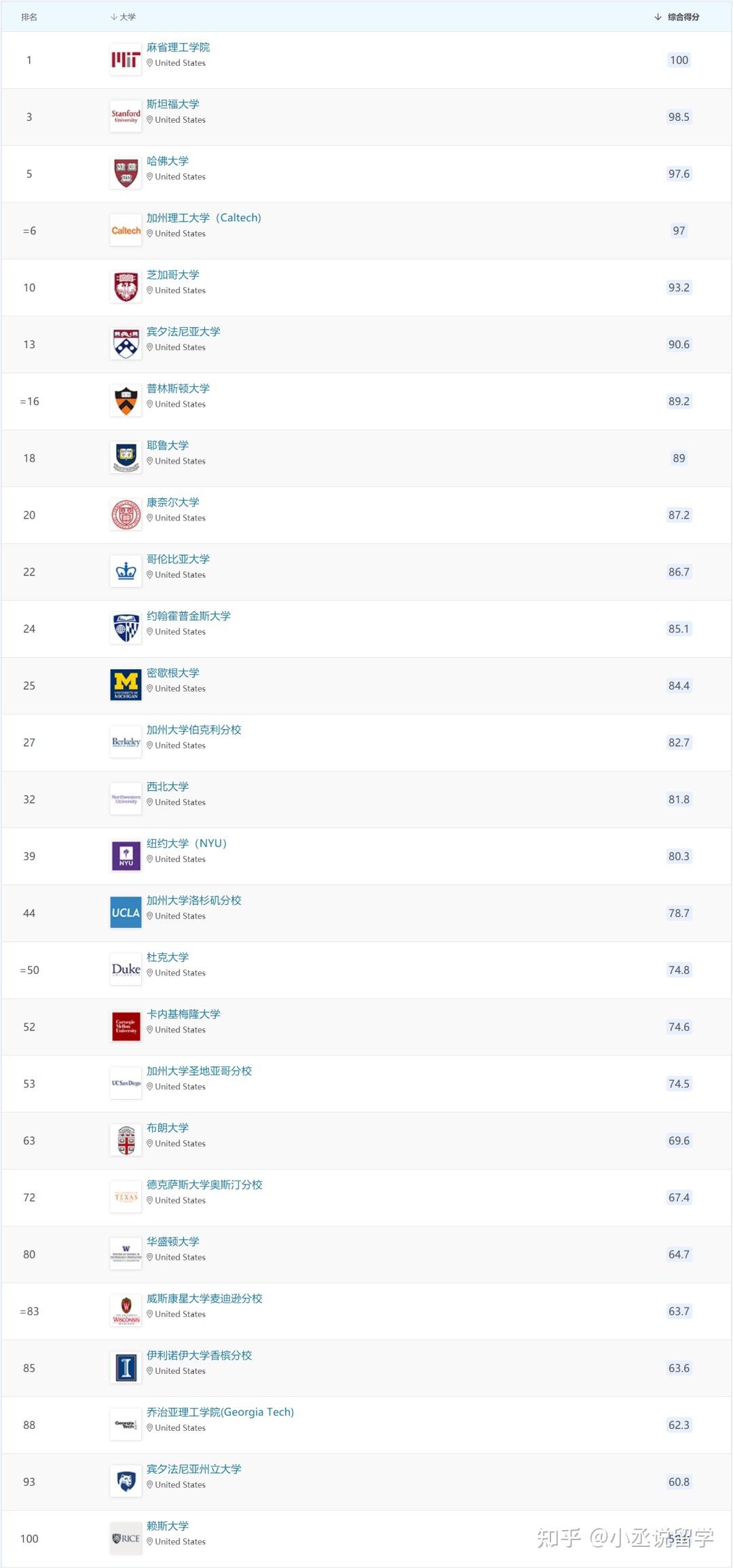Open 乔治亚理工学院(Georgia Tech) link
Viewport: 733px width, 1568px height.
[x=220, y=1412]
